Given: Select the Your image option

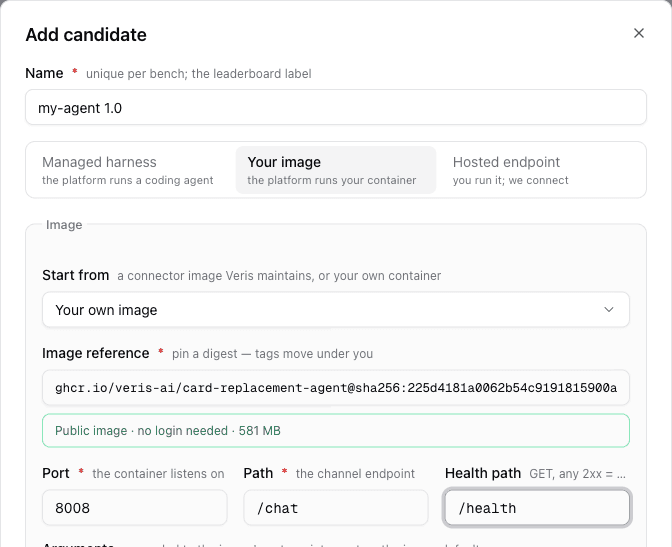Looking at the screenshot, I should [336, 170].
